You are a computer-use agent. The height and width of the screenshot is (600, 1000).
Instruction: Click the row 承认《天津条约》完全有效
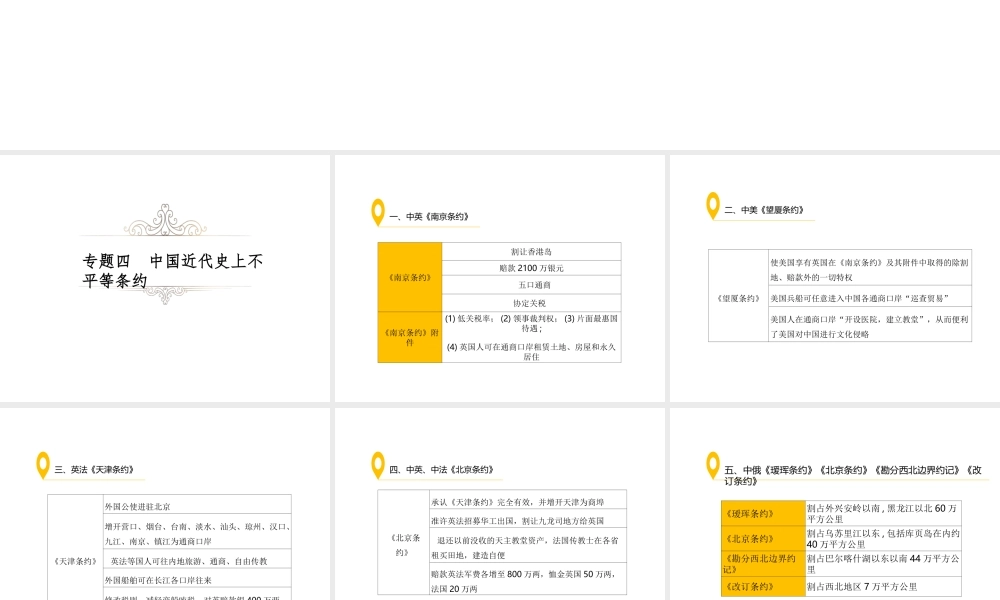tap(528, 501)
